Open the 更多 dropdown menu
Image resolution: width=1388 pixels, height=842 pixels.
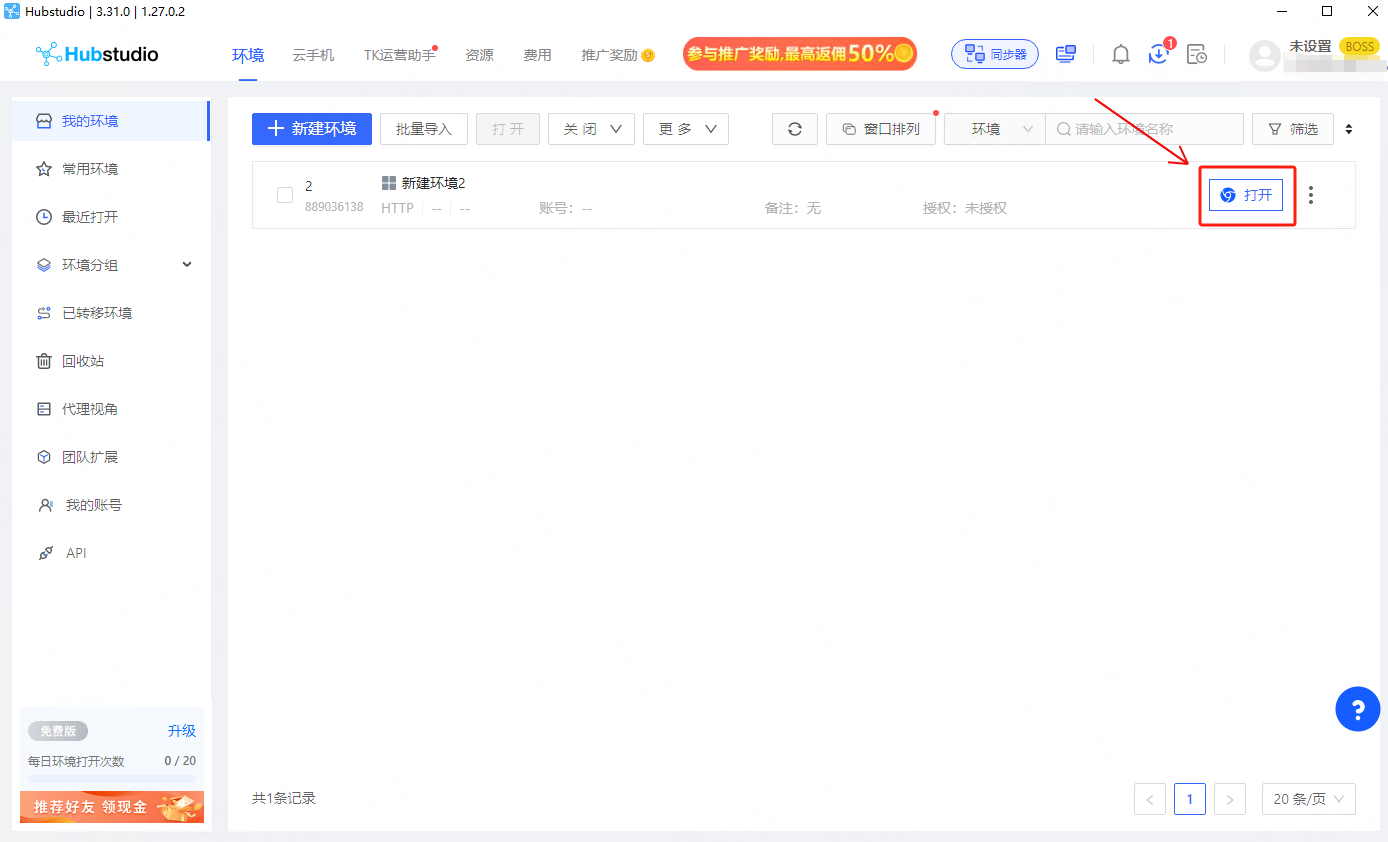coord(686,129)
